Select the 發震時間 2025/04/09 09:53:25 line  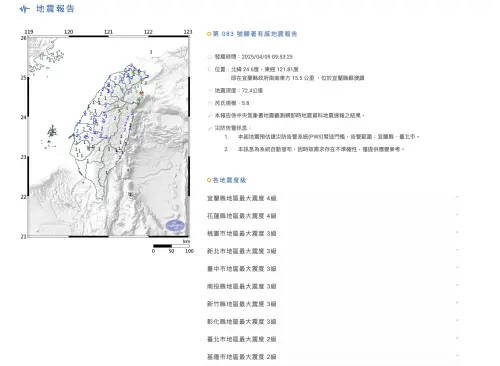(x=254, y=57)
